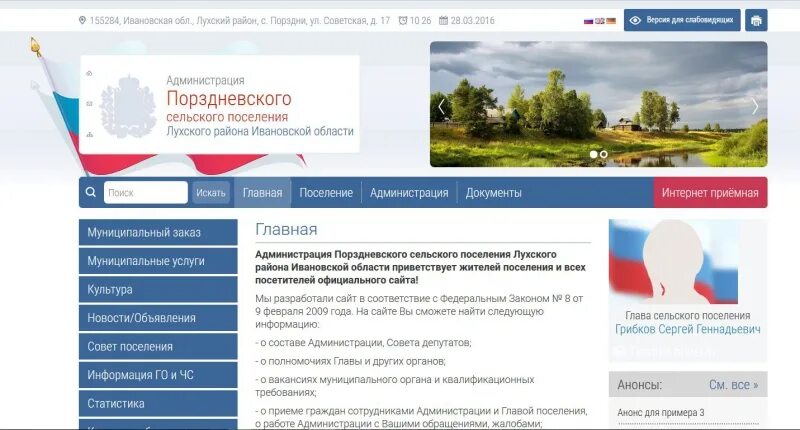Open Муниципальный заказ in the sidebar
This screenshot has height=430, width=800.
pos(158,232)
